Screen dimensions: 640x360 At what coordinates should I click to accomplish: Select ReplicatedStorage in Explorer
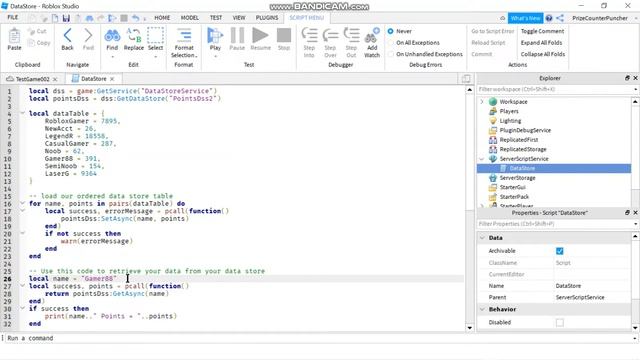[x=523, y=149]
